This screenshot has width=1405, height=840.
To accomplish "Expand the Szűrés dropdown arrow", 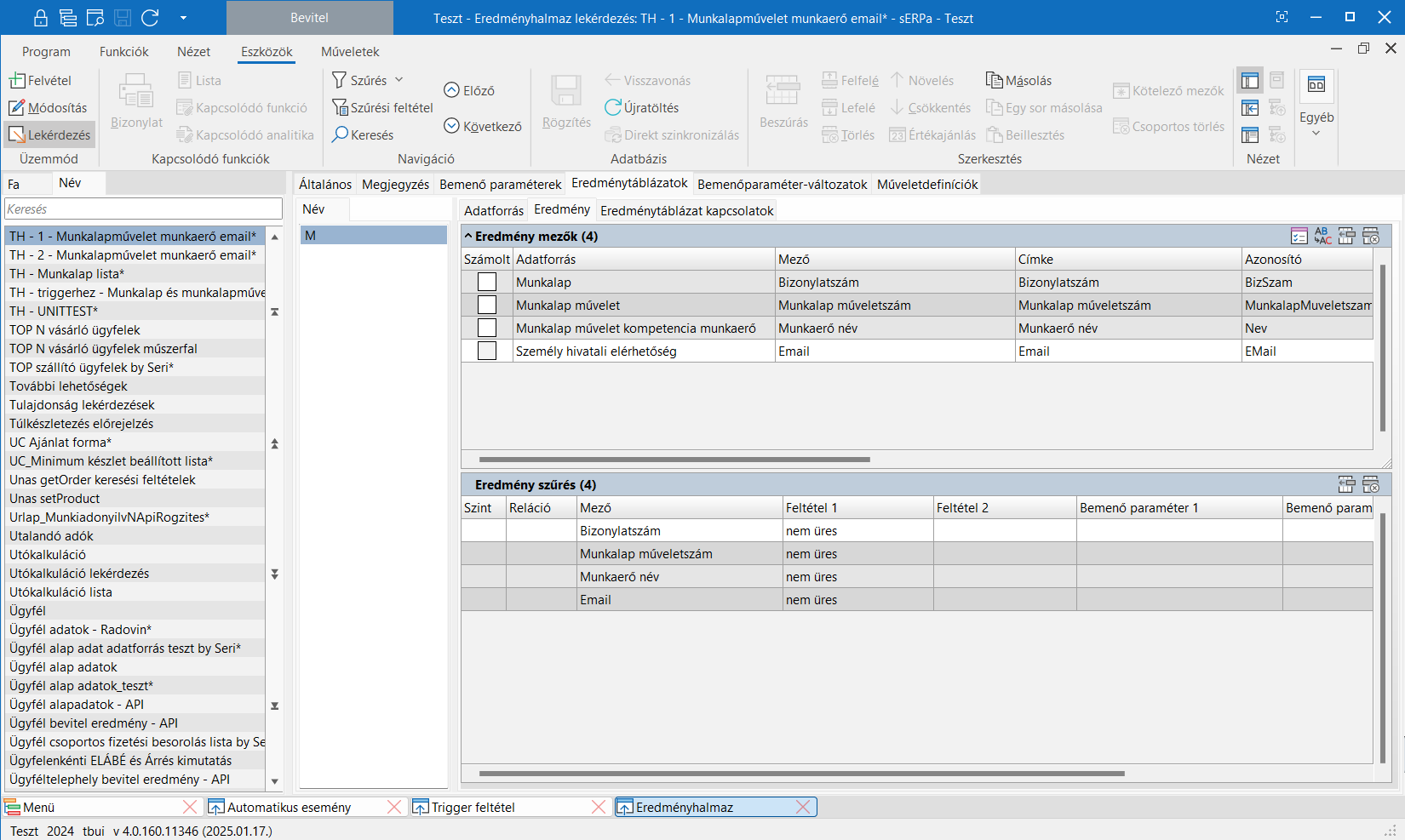I will point(399,80).
